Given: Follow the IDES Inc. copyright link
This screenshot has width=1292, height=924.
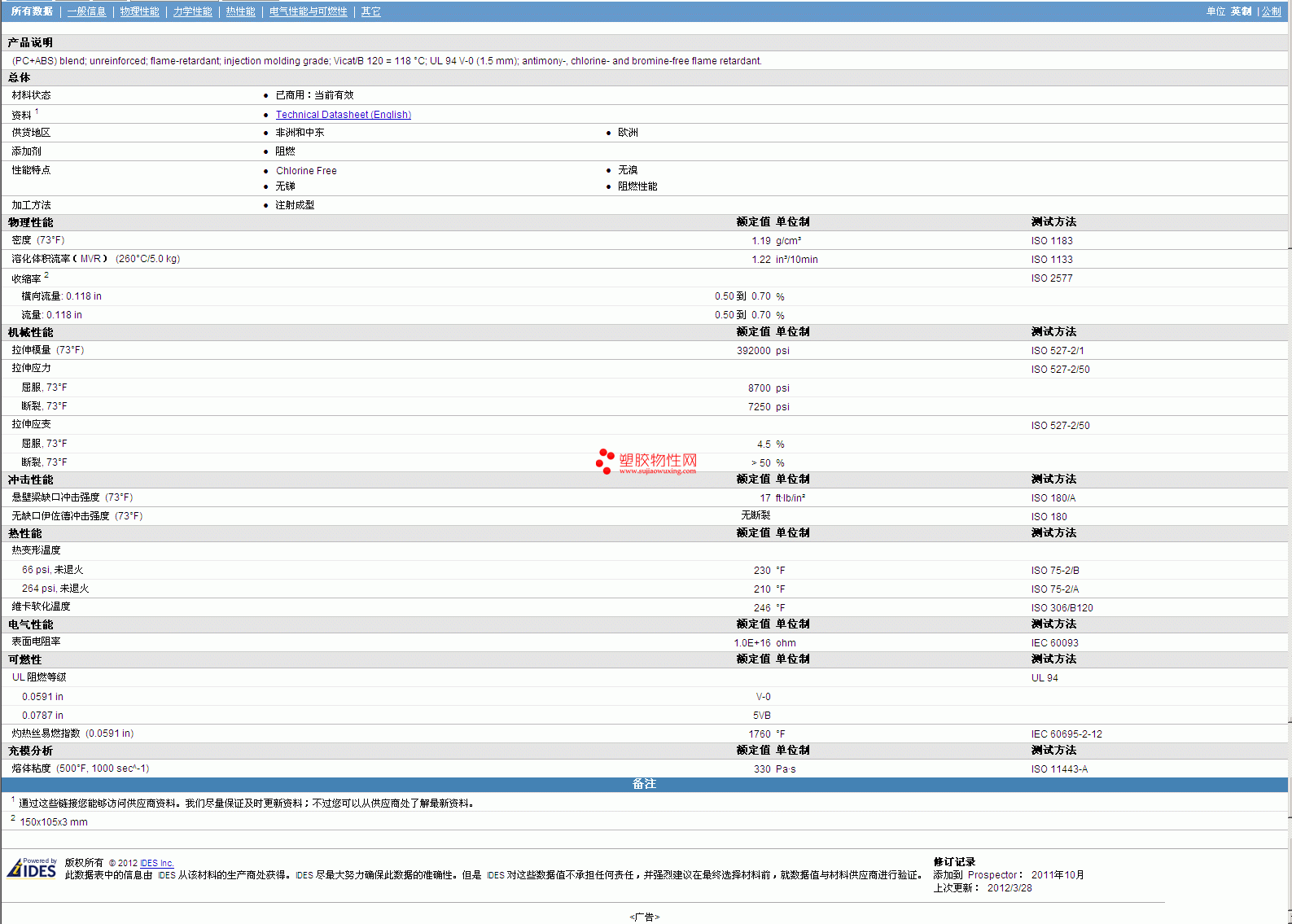Looking at the screenshot, I should click(x=156, y=863).
